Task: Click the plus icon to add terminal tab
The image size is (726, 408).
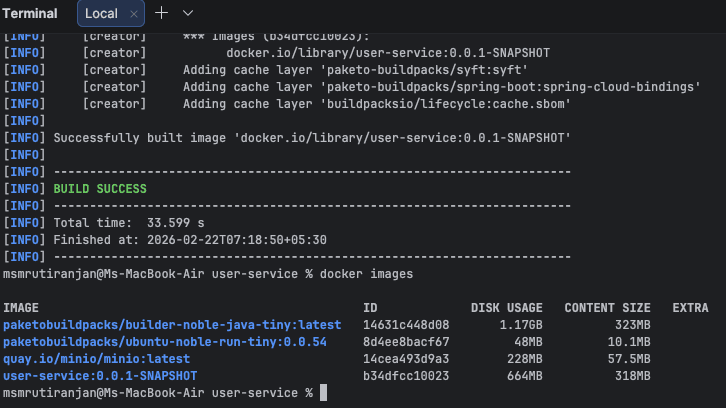Action: pyautogui.click(x=162, y=13)
